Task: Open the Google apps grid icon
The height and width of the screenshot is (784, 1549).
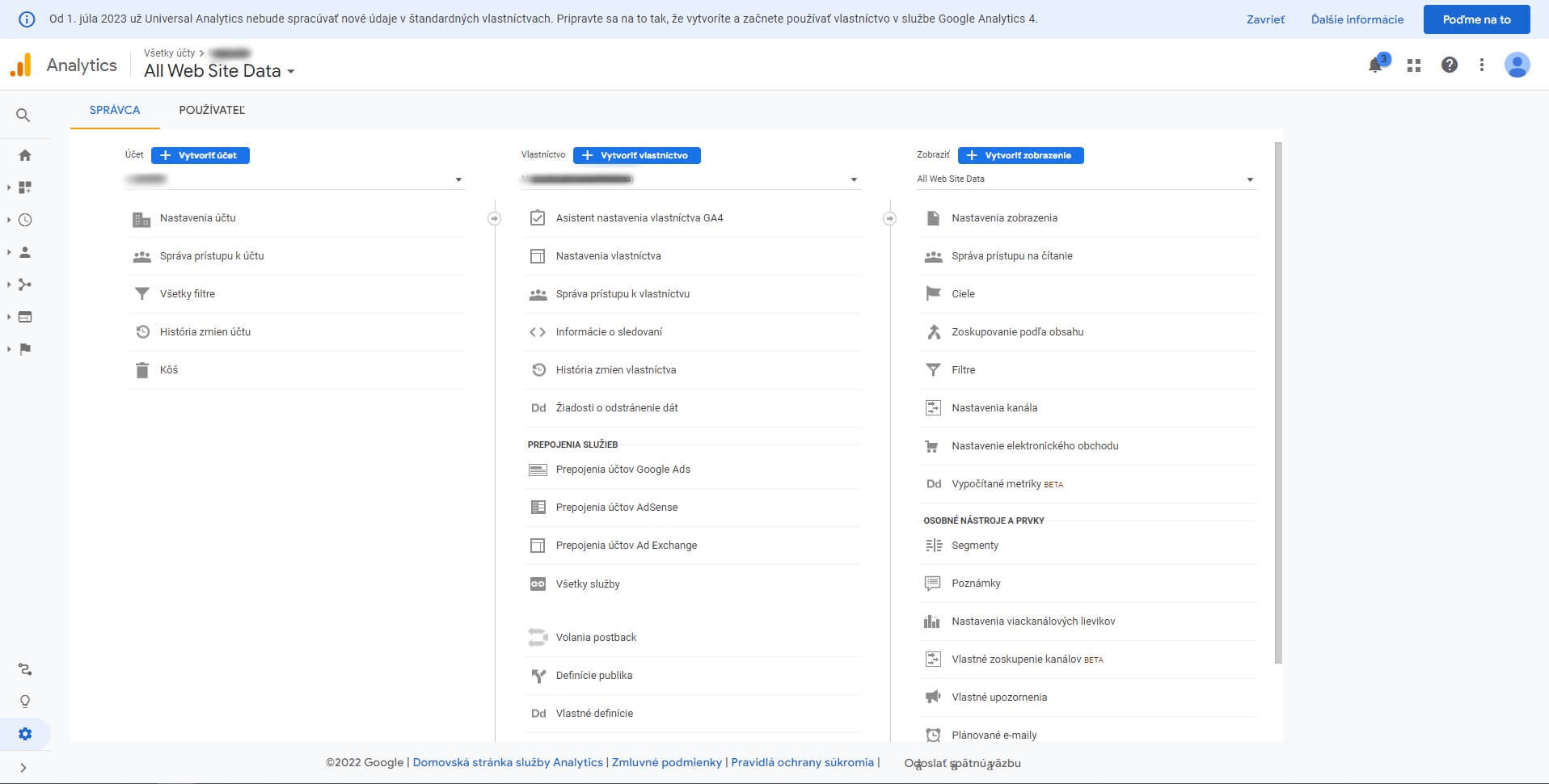Action: click(1414, 65)
